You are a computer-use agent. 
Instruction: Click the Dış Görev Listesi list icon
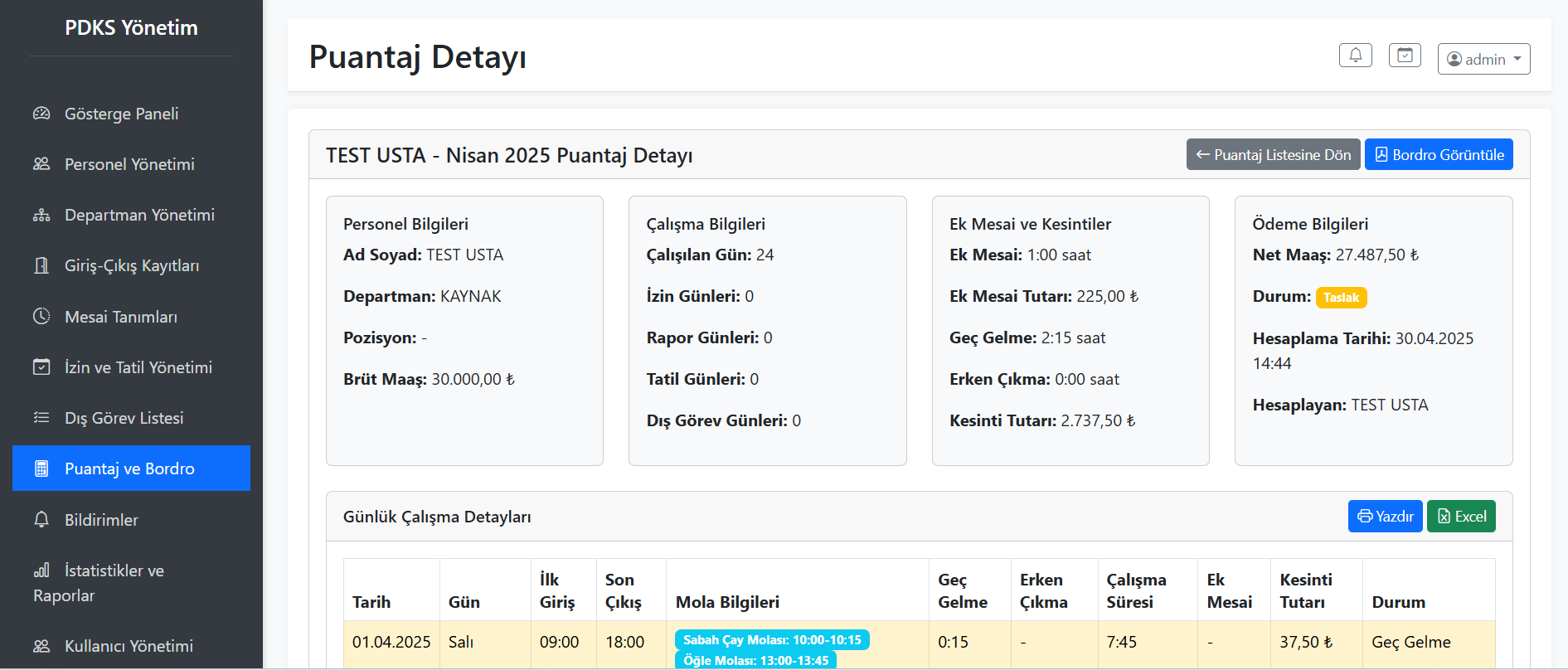click(41, 418)
